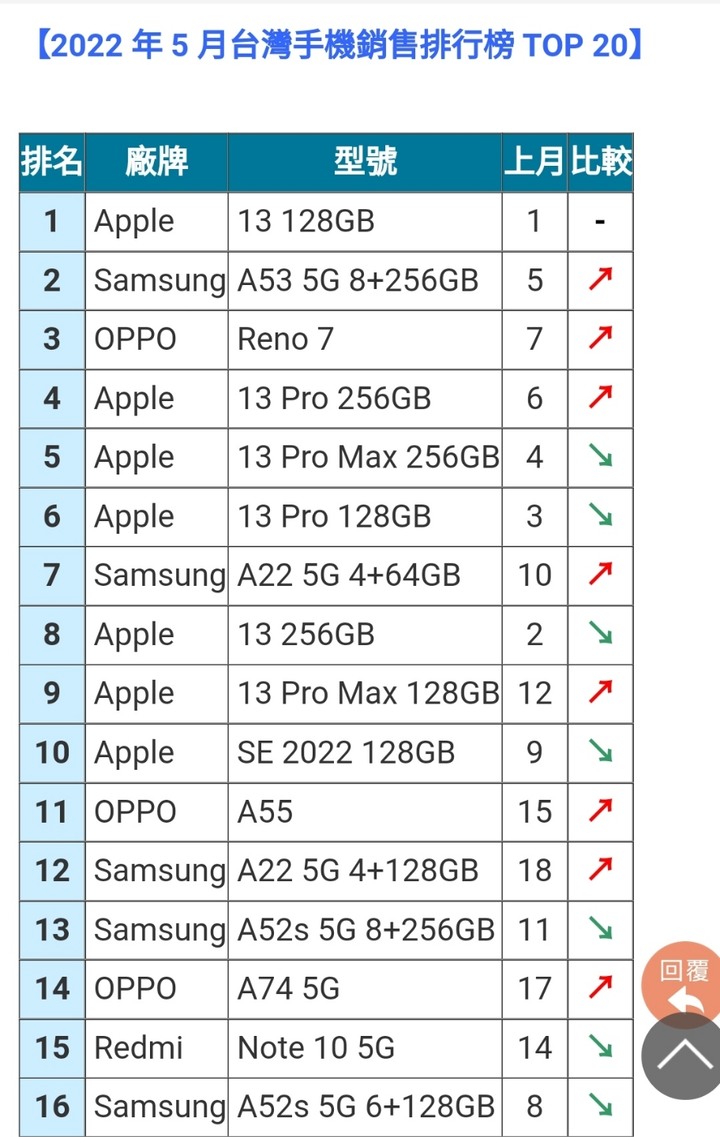Click the rank 1 Apple 13 128GB cell
This screenshot has height=1137, width=720.
365,221
